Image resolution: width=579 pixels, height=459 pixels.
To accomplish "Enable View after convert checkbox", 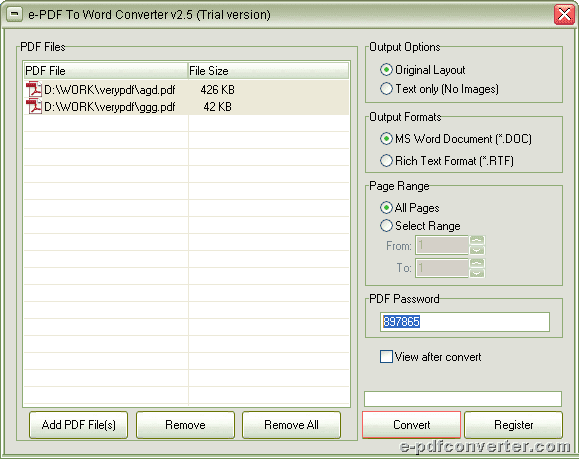I will (x=386, y=357).
